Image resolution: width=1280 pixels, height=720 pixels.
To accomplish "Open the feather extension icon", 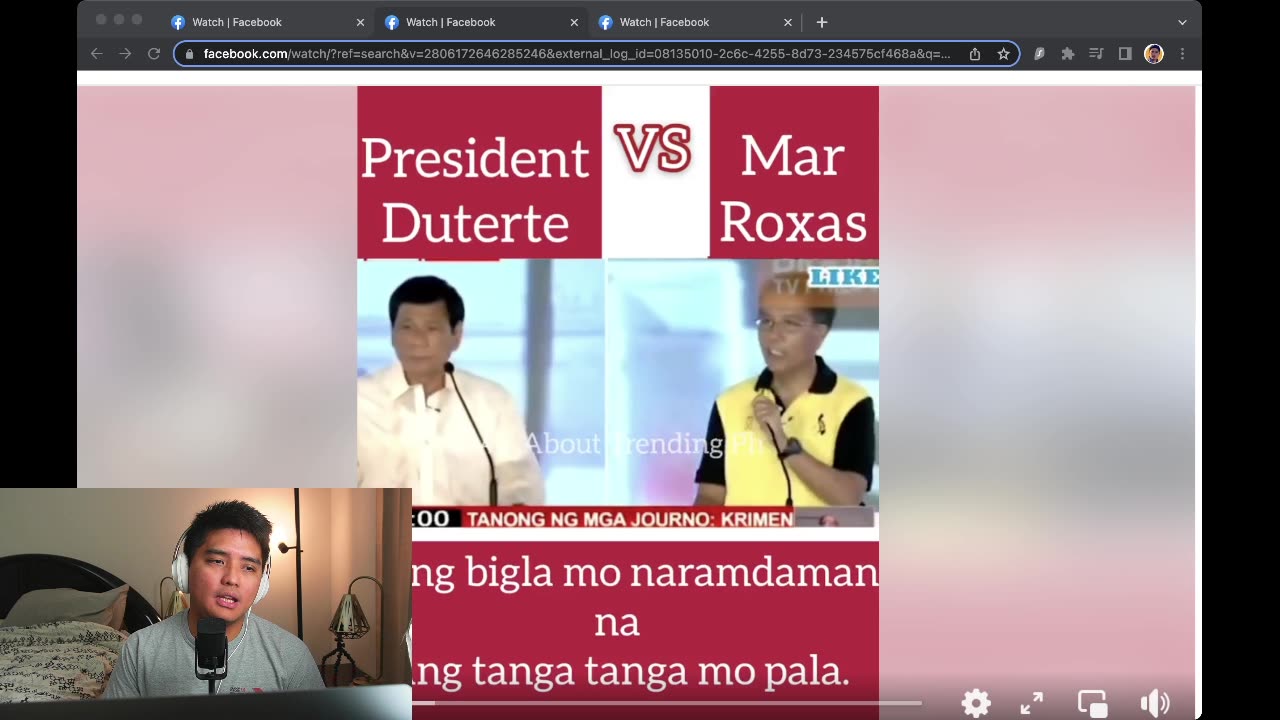I will (x=1039, y=54).
